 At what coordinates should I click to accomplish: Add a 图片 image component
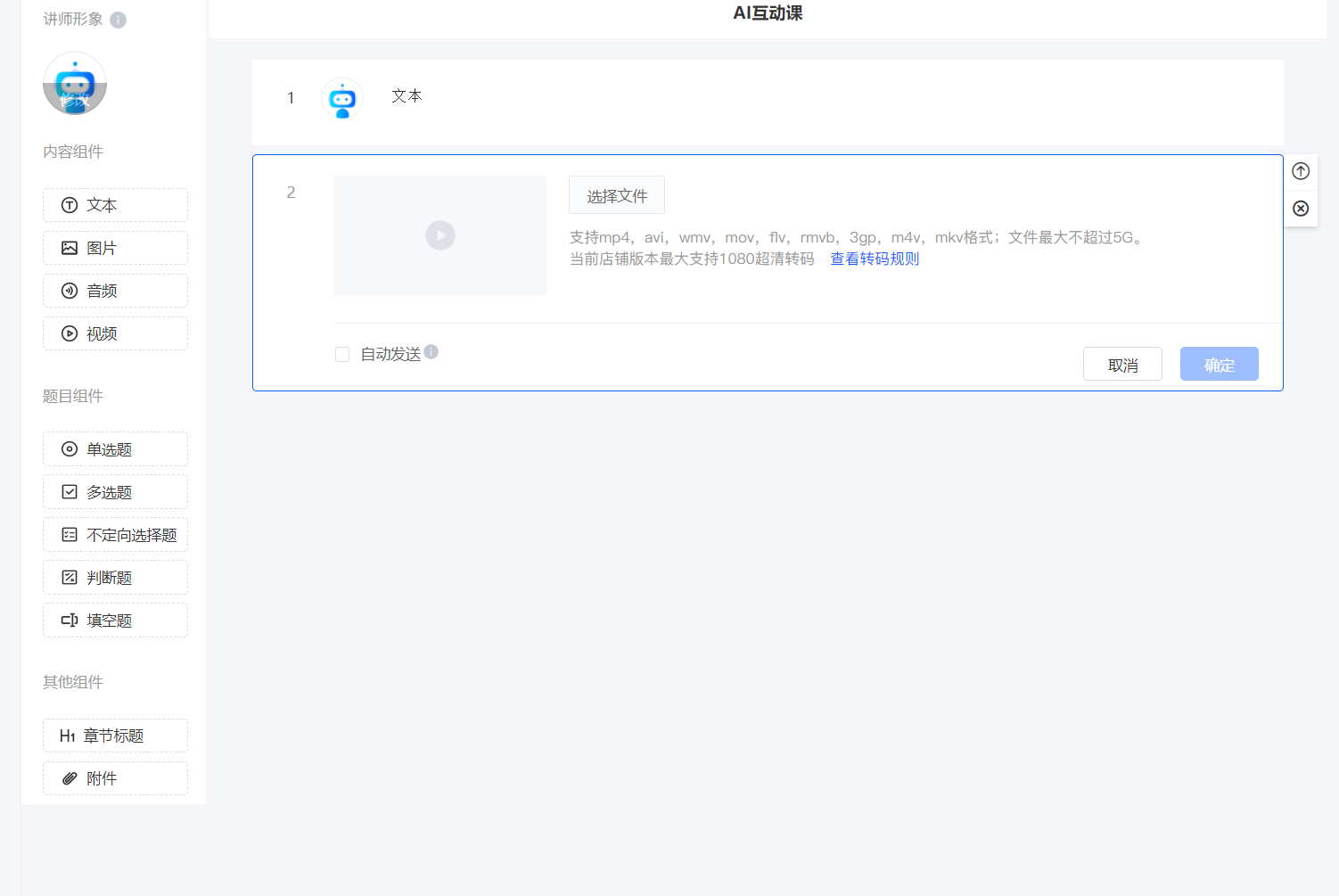click(115, 248)
